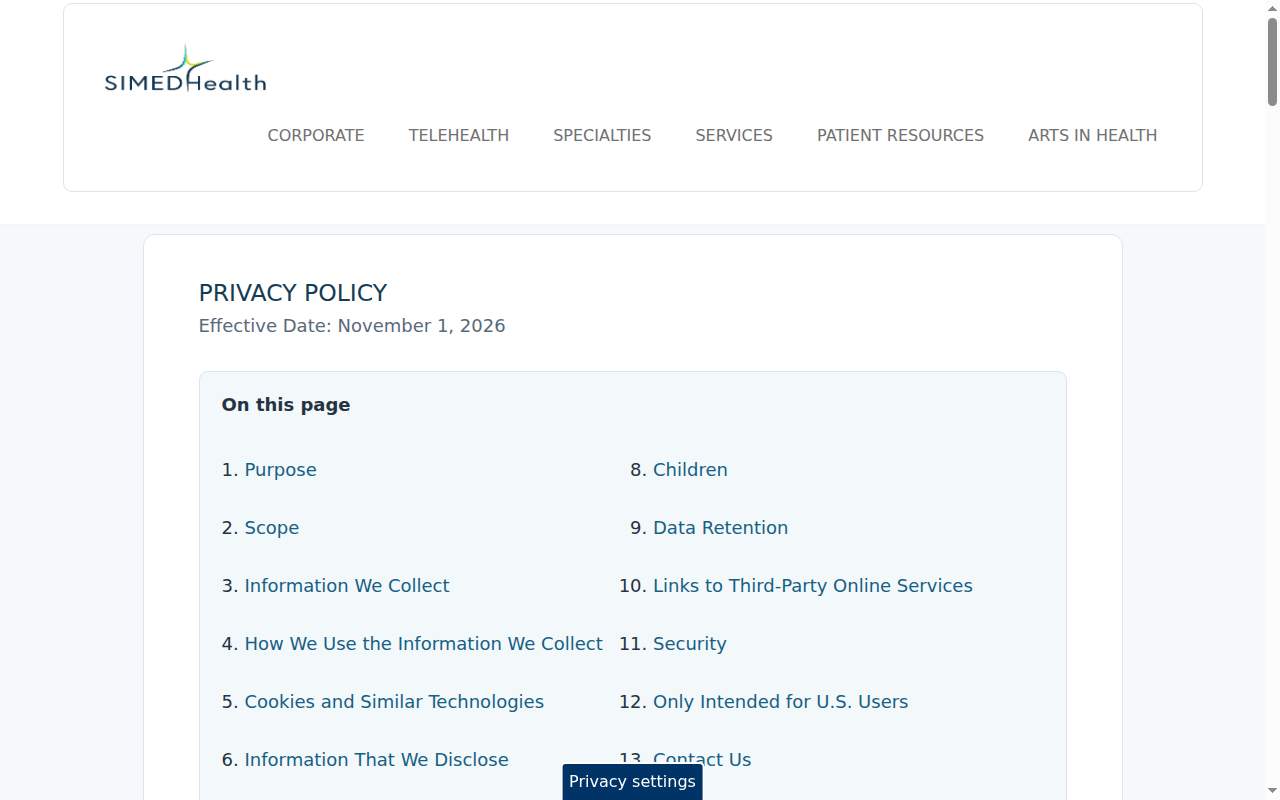Click the page vertical scrollbar thumb
Image resolution: width=1280 pixels, height=800 pixels.
coord(1273,60)
